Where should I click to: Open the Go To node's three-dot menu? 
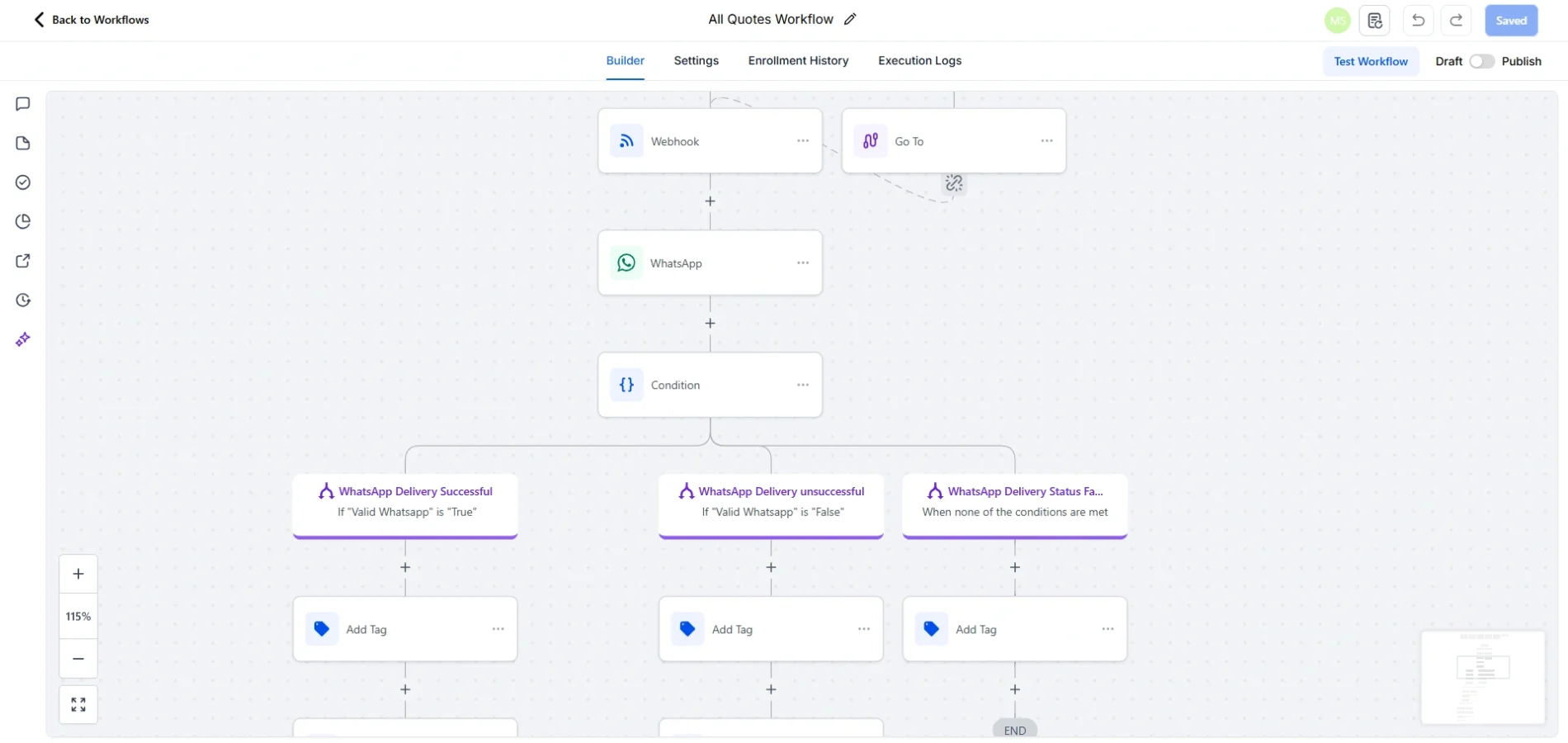coord(1046,140)
